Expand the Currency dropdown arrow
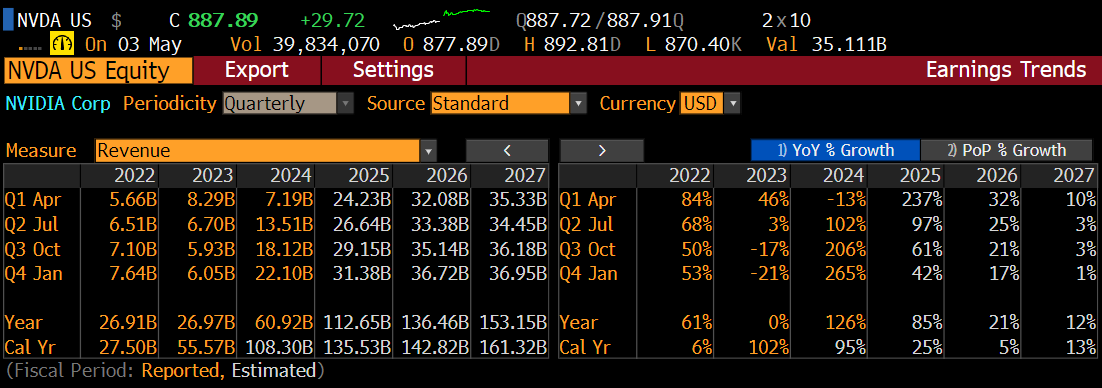This screenshot has width=1102, height=388. tap(732, 104)
